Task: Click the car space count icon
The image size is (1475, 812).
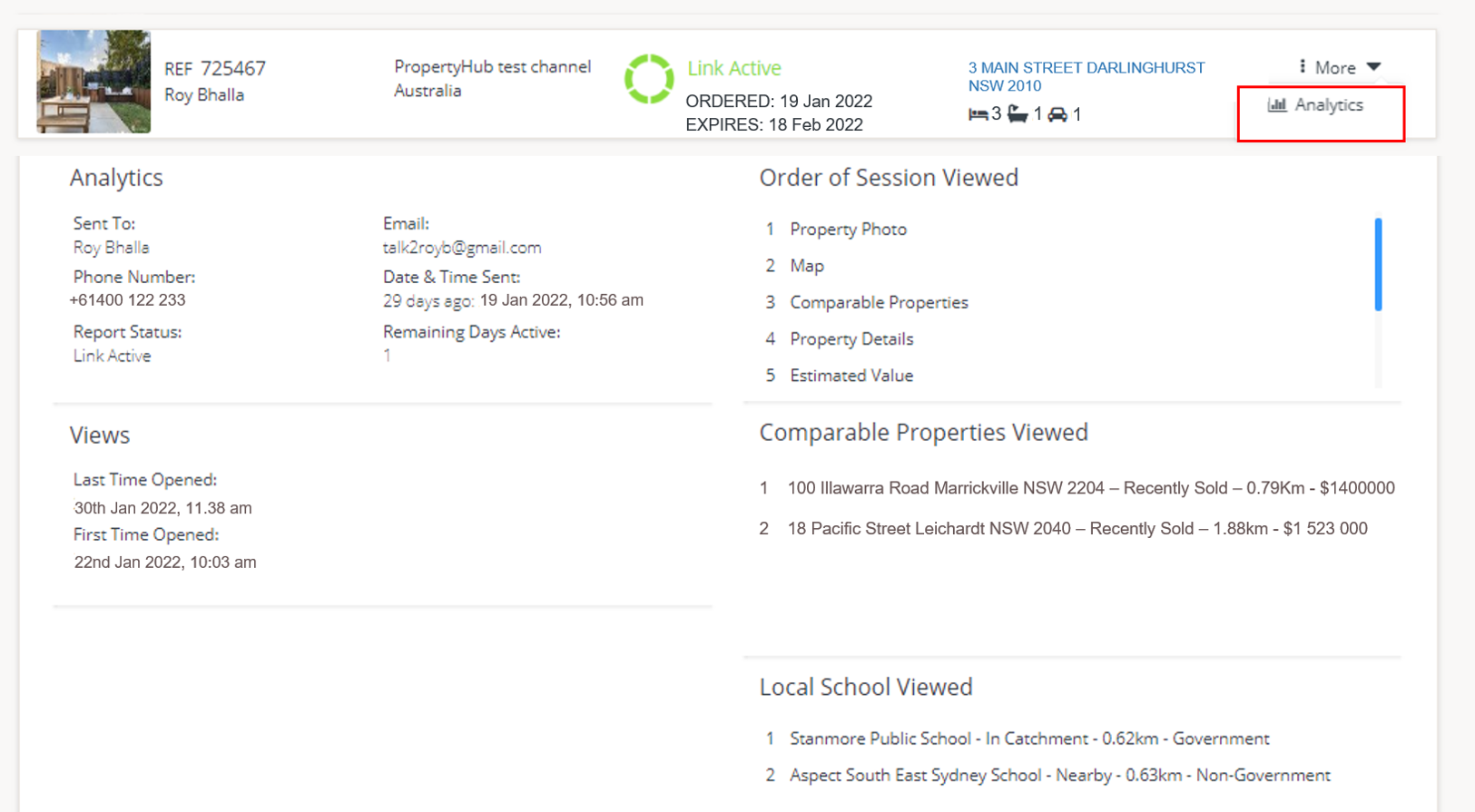Action: click(1057, 114)
